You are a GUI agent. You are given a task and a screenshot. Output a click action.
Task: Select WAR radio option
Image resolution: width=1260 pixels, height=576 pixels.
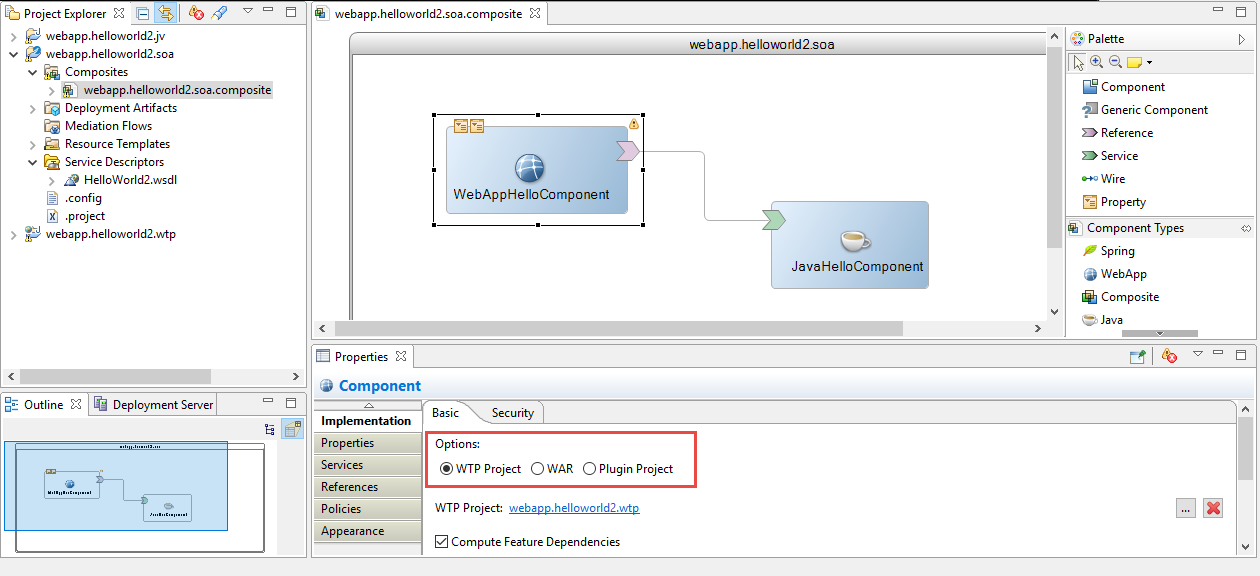[552, 469]
